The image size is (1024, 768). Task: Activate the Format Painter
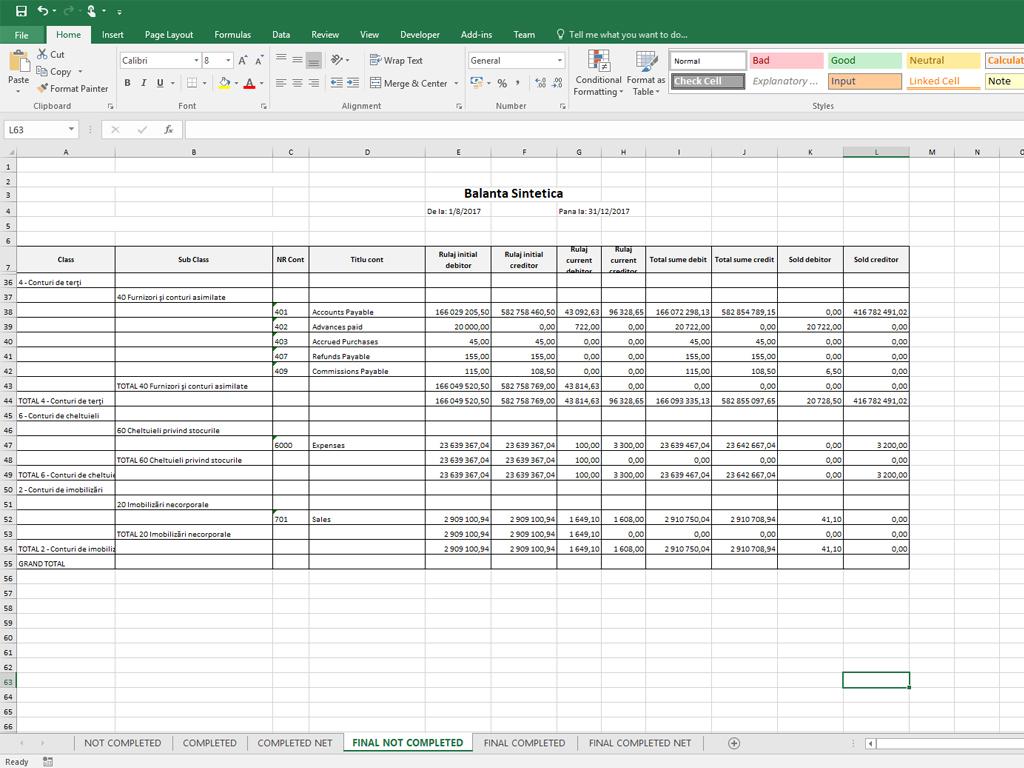[72, 88]
